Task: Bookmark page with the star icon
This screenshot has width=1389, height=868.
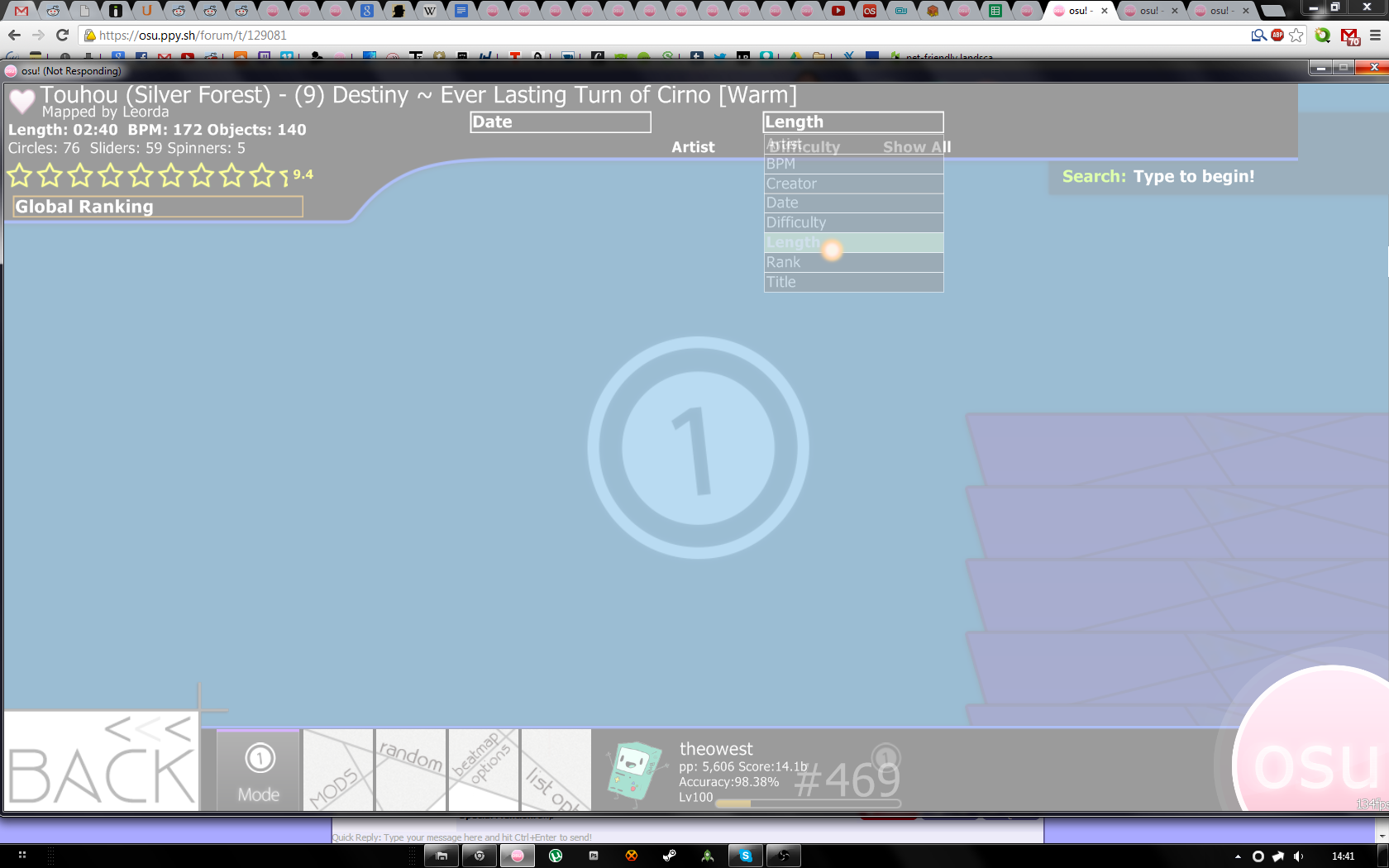Action: pos(1296,35)
